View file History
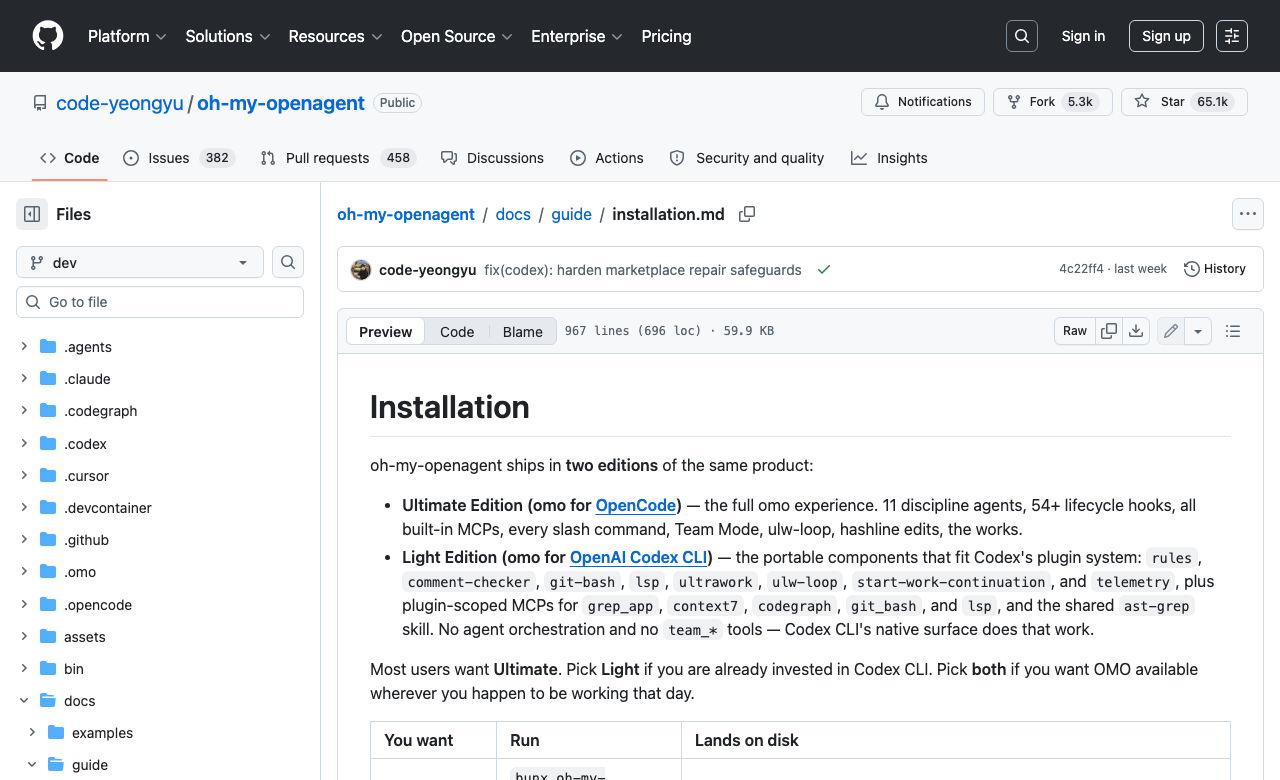The height and width of the screenshot is (780, 1280). click(1215, 269)
